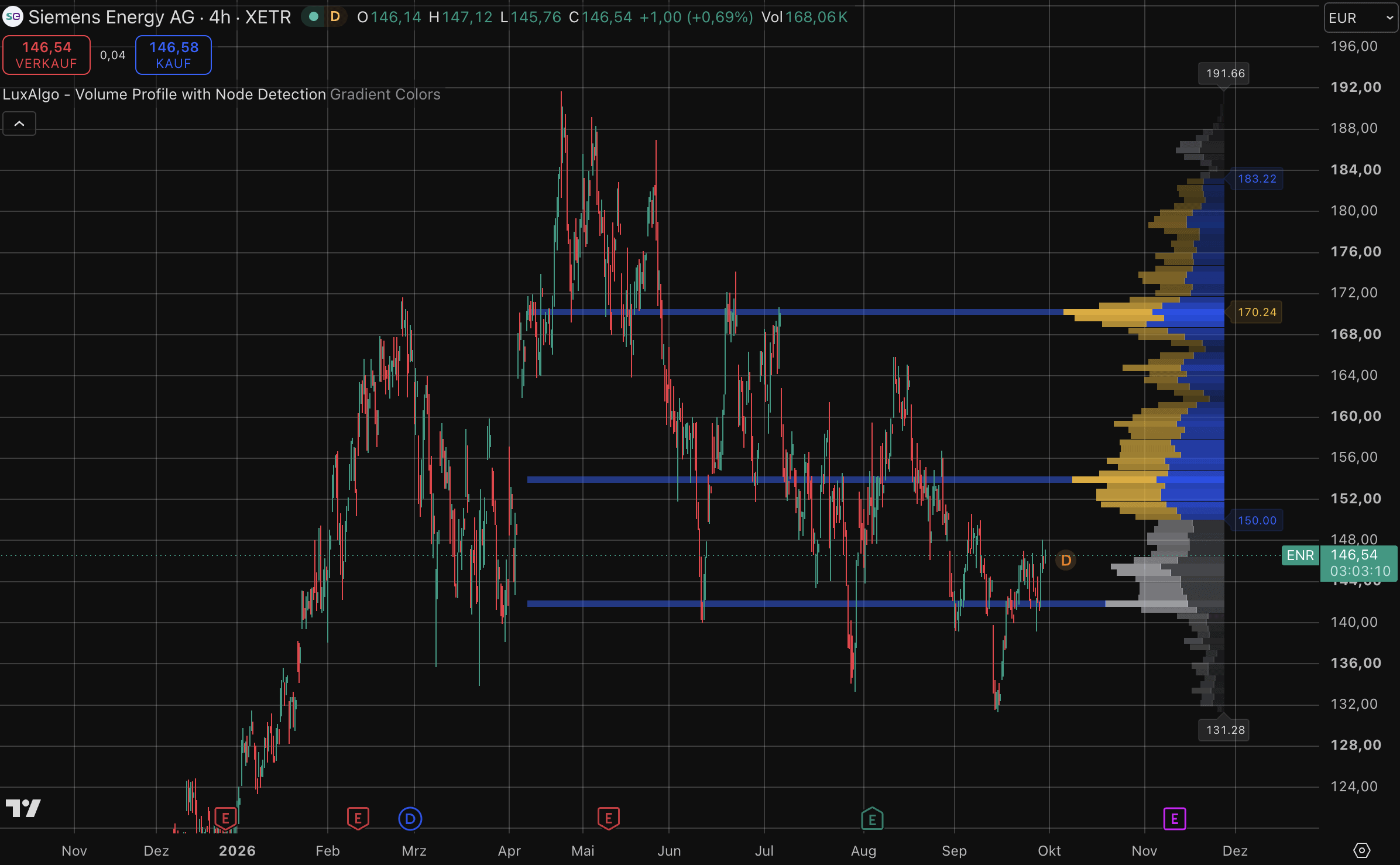The height and width of the screenshot is (865, 1400).
Task: Click the orange D data badge in header
Action: (x=335, y=17)
